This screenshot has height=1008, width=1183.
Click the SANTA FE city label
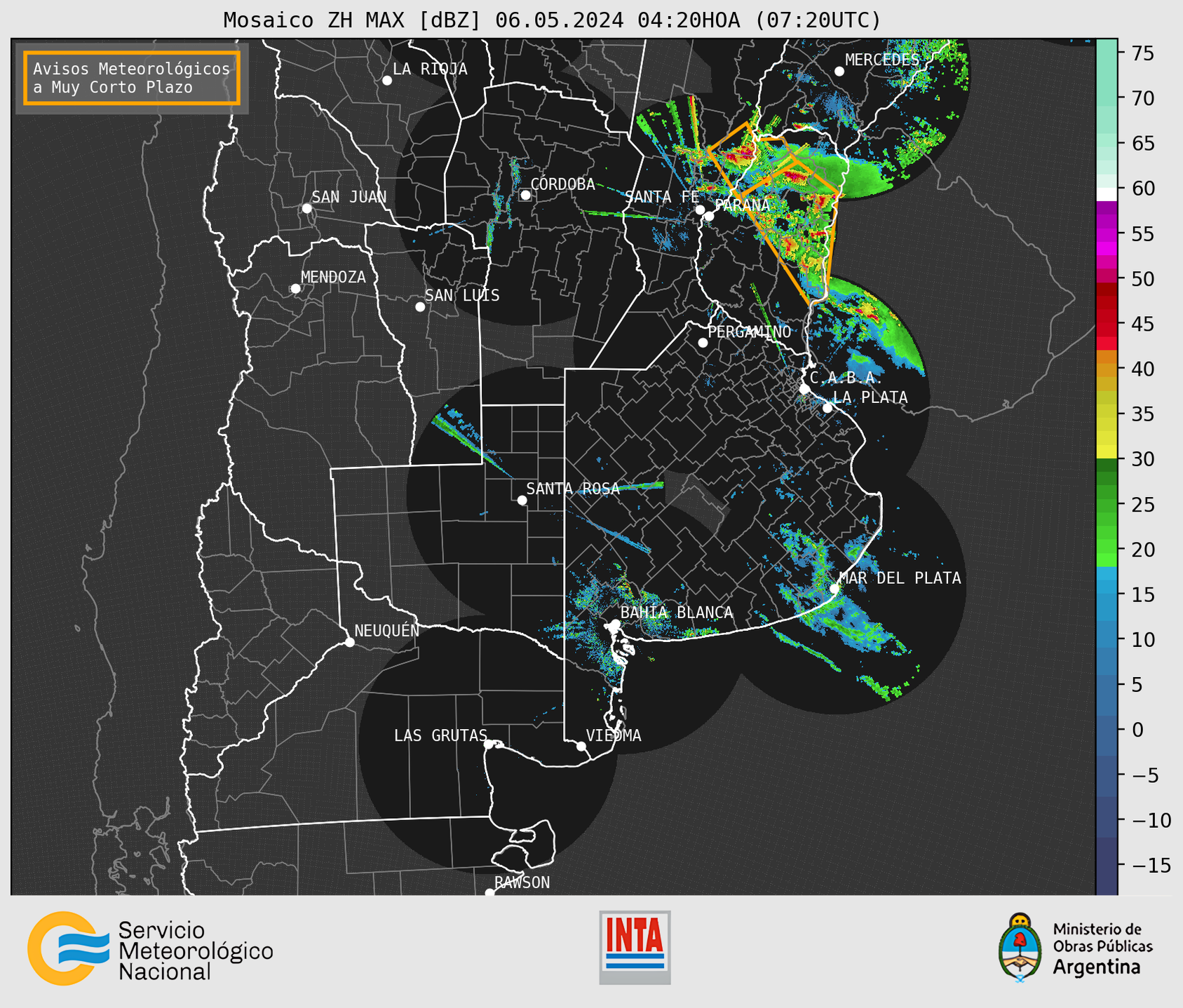coord(662,197)
